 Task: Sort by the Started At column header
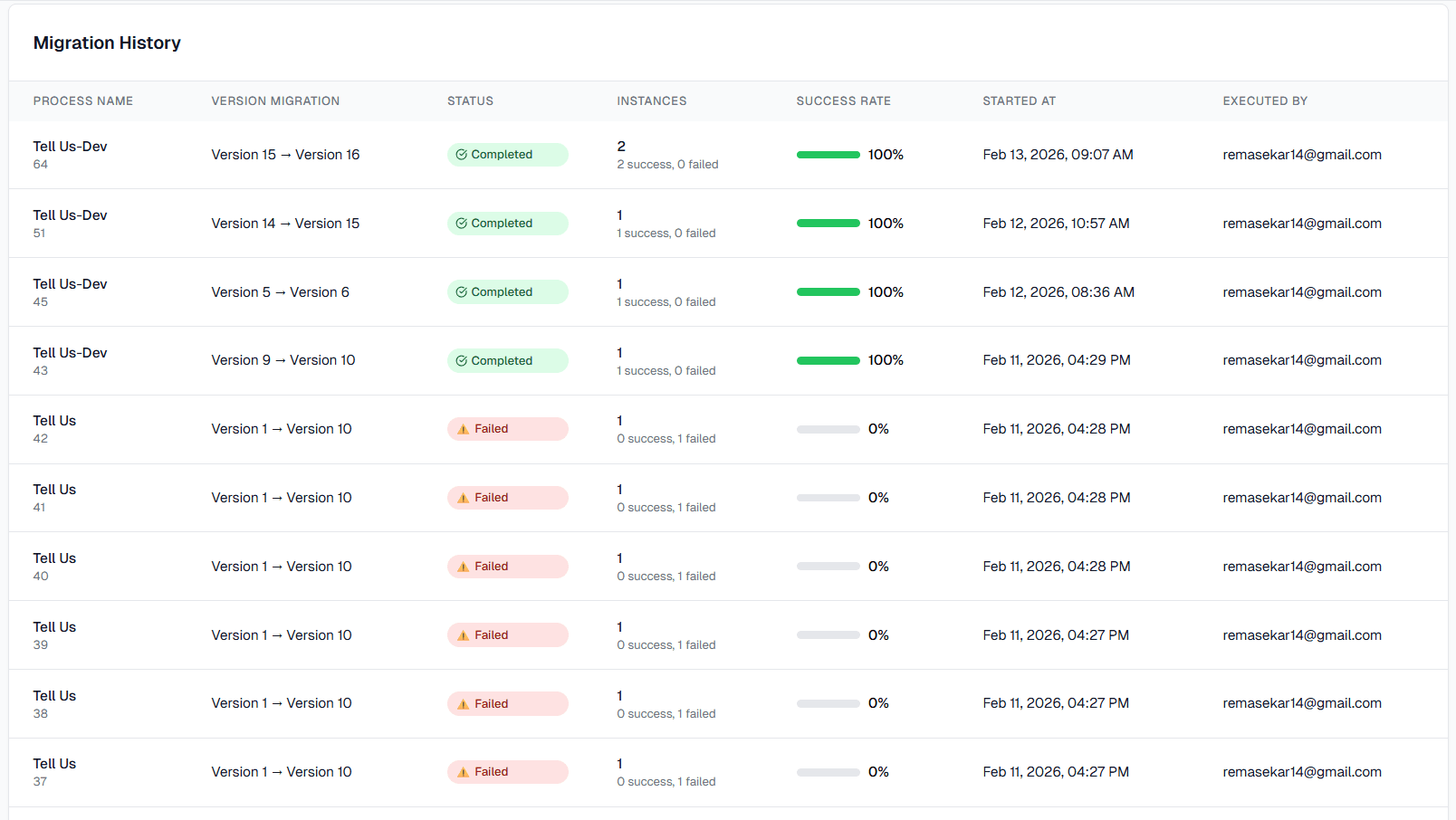pyautogui.click(x=1019, y=100)
